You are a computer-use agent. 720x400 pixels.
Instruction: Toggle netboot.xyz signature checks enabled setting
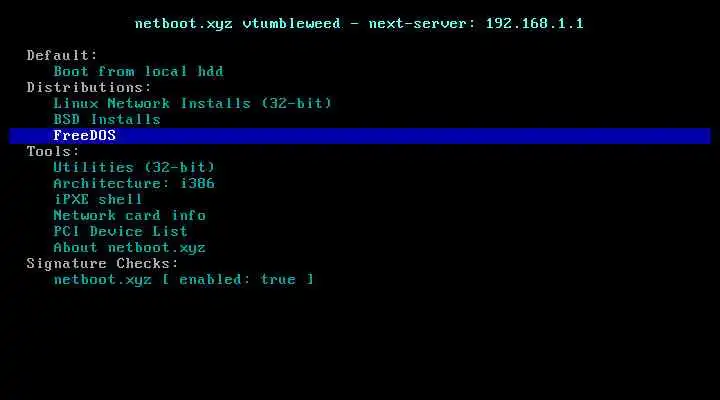[x=183, y=280]
